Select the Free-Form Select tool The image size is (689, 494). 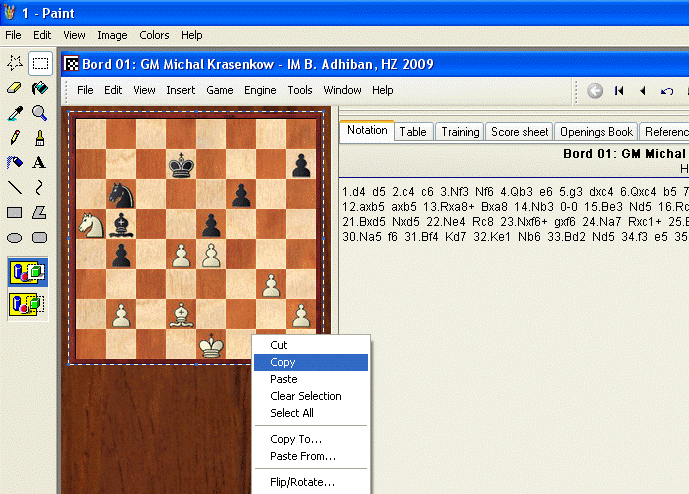[14, 63]
